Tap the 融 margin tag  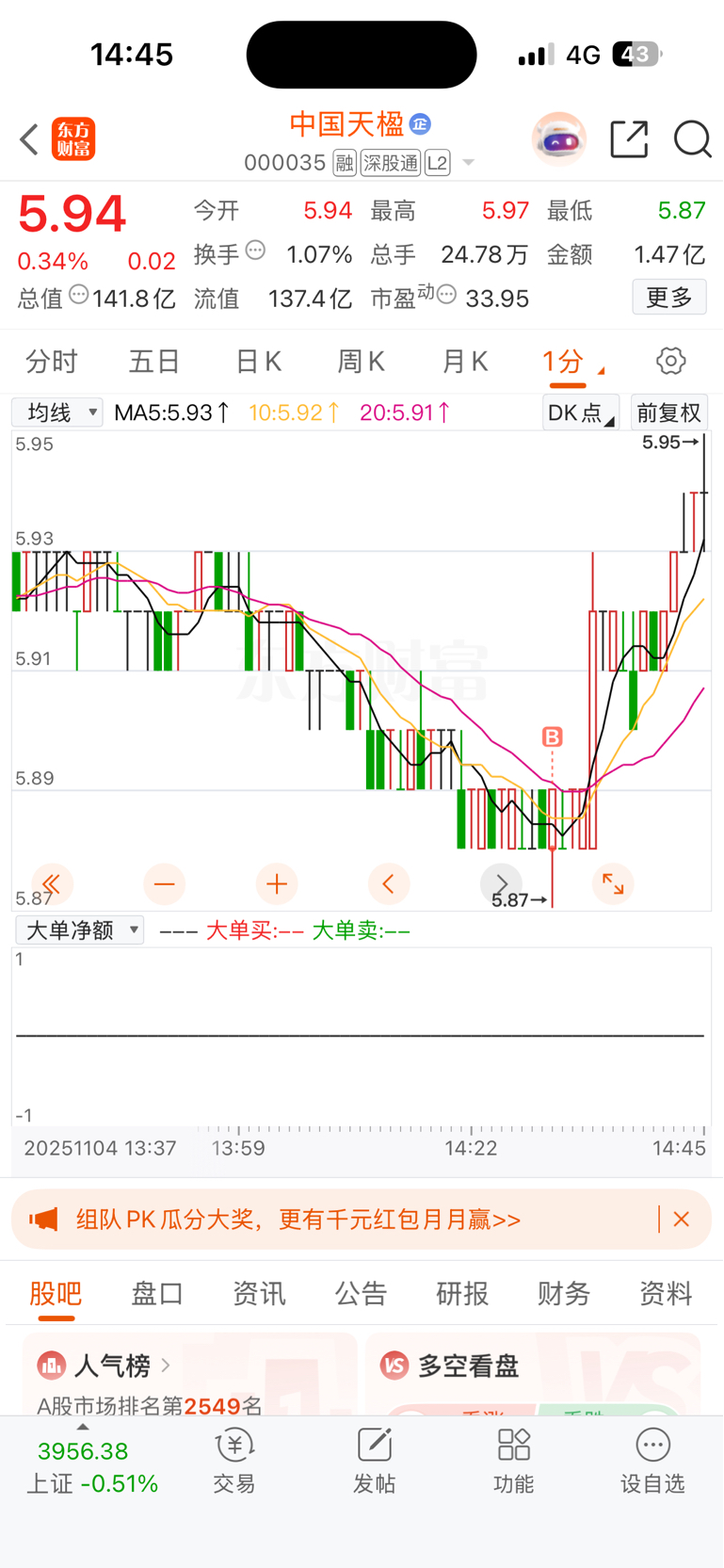pos(345,163)
